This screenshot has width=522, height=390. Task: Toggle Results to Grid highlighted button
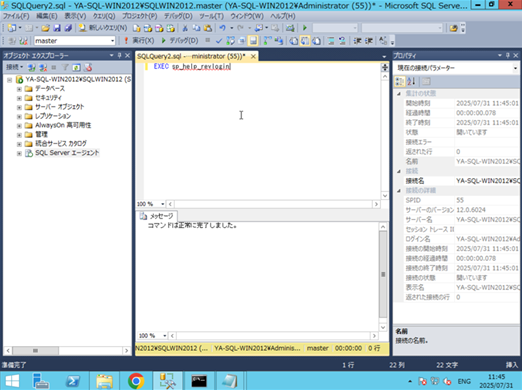[x=305, y=41]
